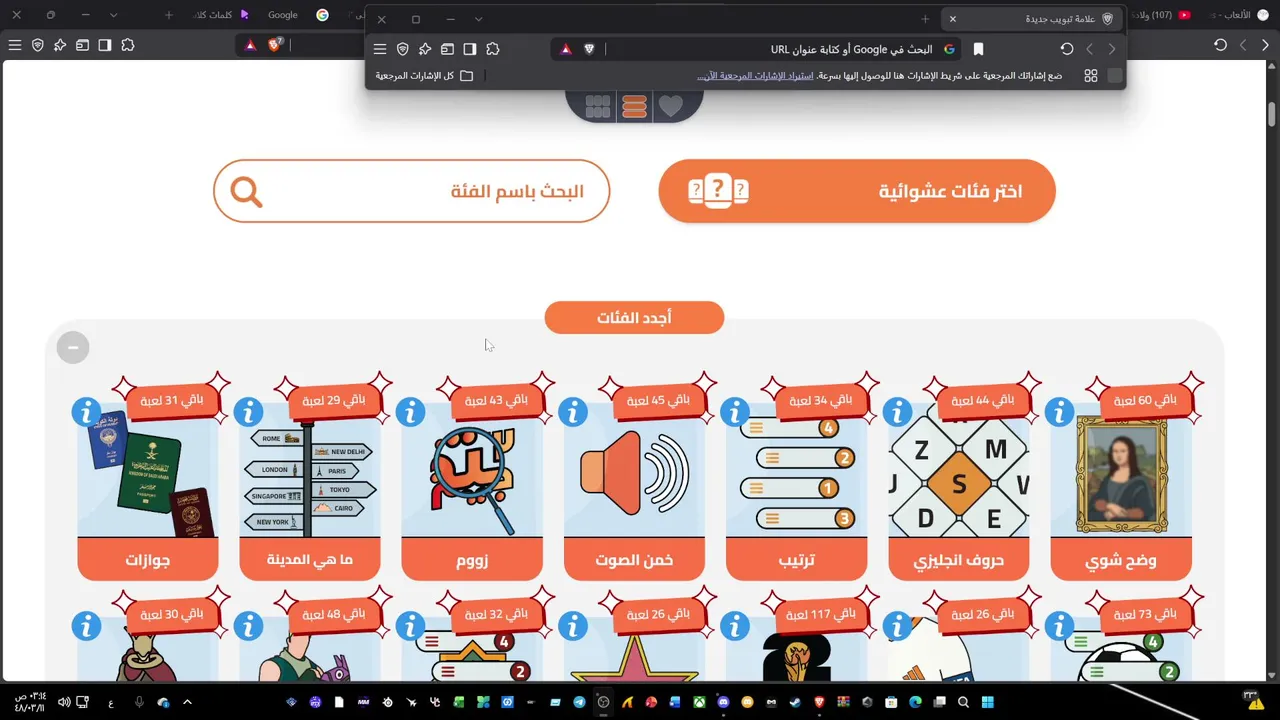Select the جوازات passports category card
Image resolution: width=1280 pixels, height=720 pixels.
148,490
